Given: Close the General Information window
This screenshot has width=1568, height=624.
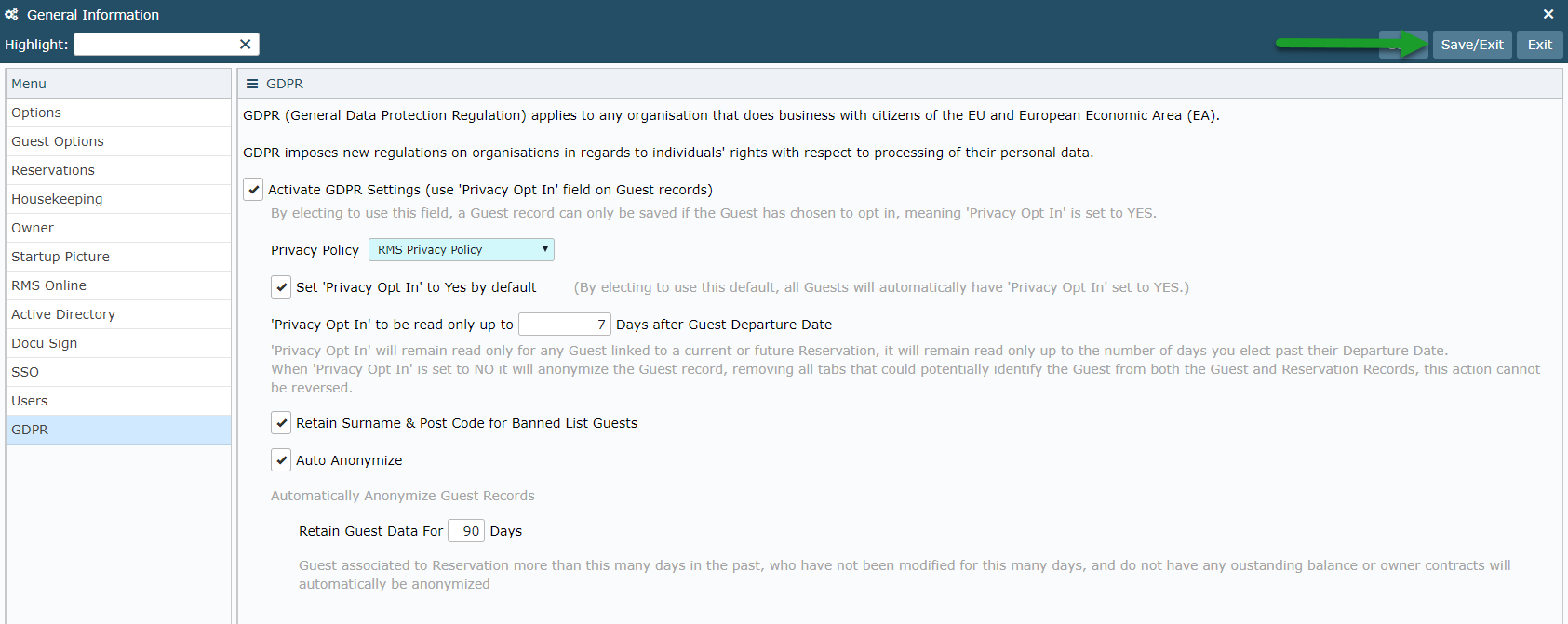Looking at the screenshot, I should 1548,14.
